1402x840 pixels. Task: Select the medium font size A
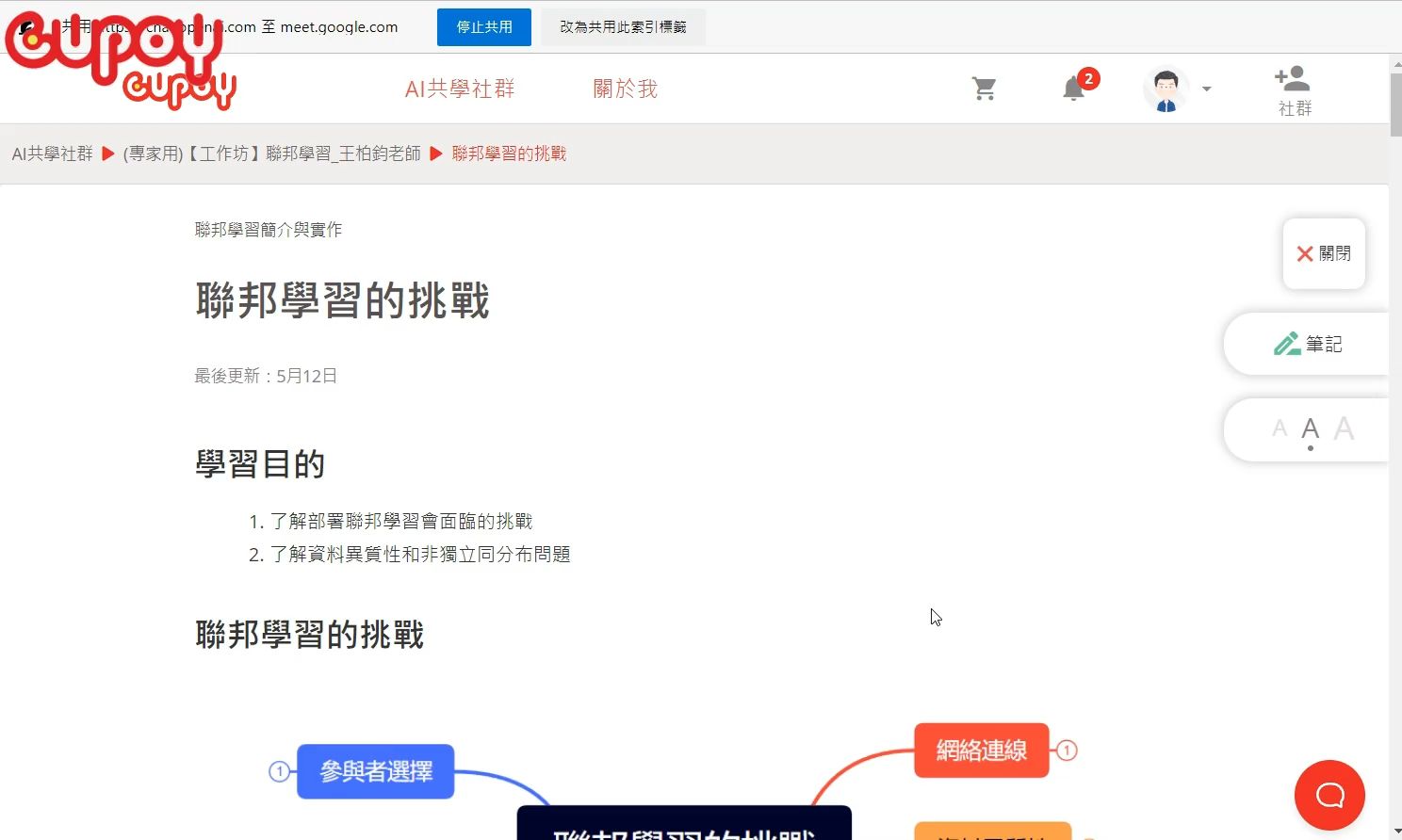tap(1311, 428)
